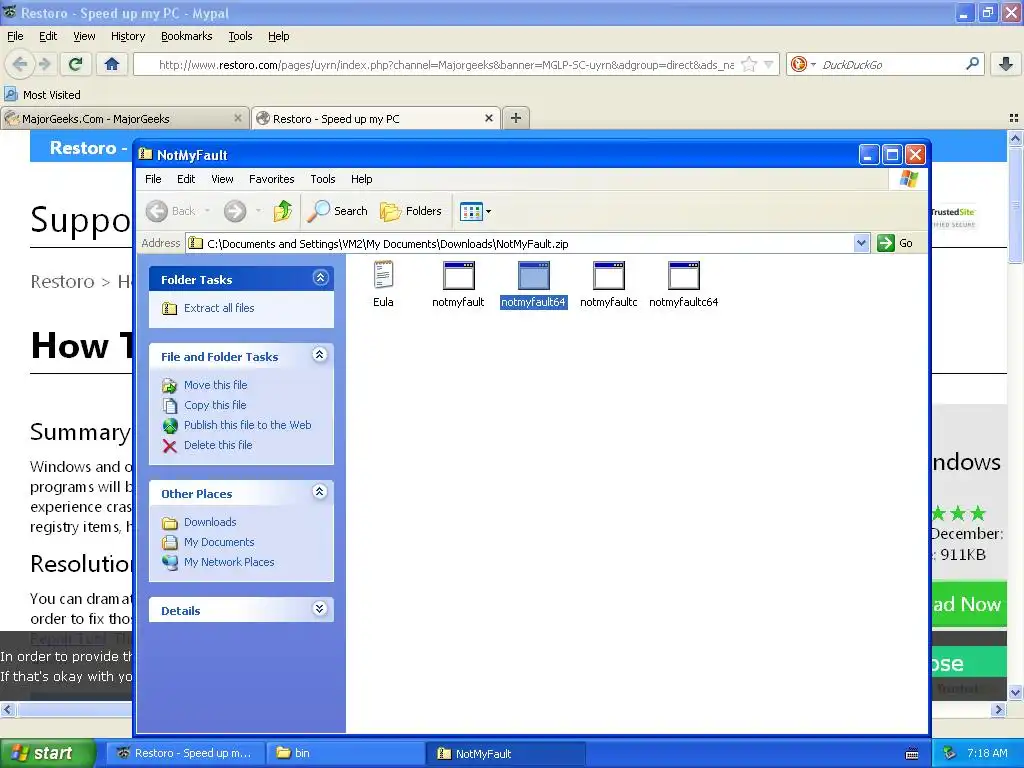Click the system tray clock
The image size is (1024, 768).
pyautogui.click(x=987, y=753)
